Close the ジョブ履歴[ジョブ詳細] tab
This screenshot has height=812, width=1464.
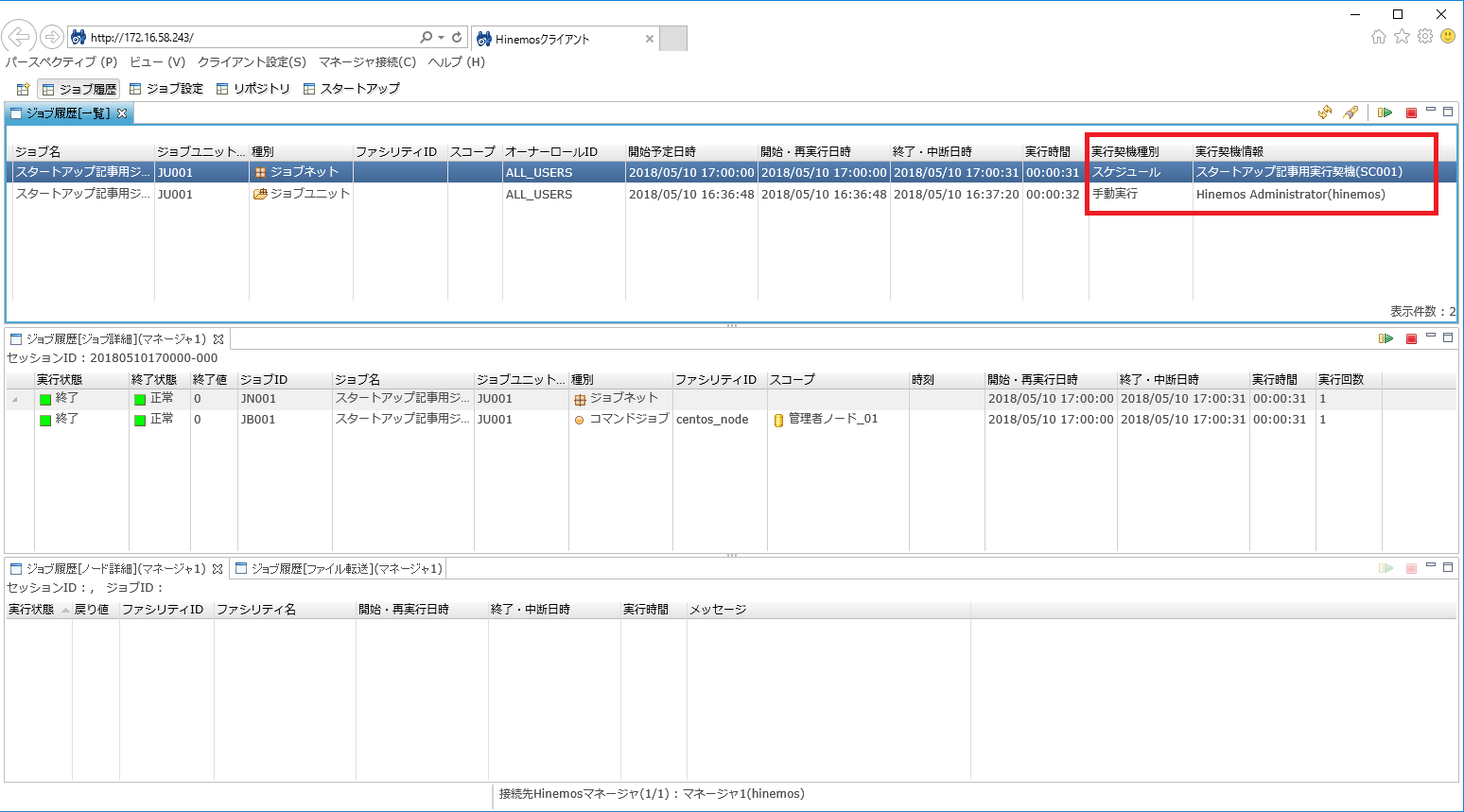[x=218, y=339]
